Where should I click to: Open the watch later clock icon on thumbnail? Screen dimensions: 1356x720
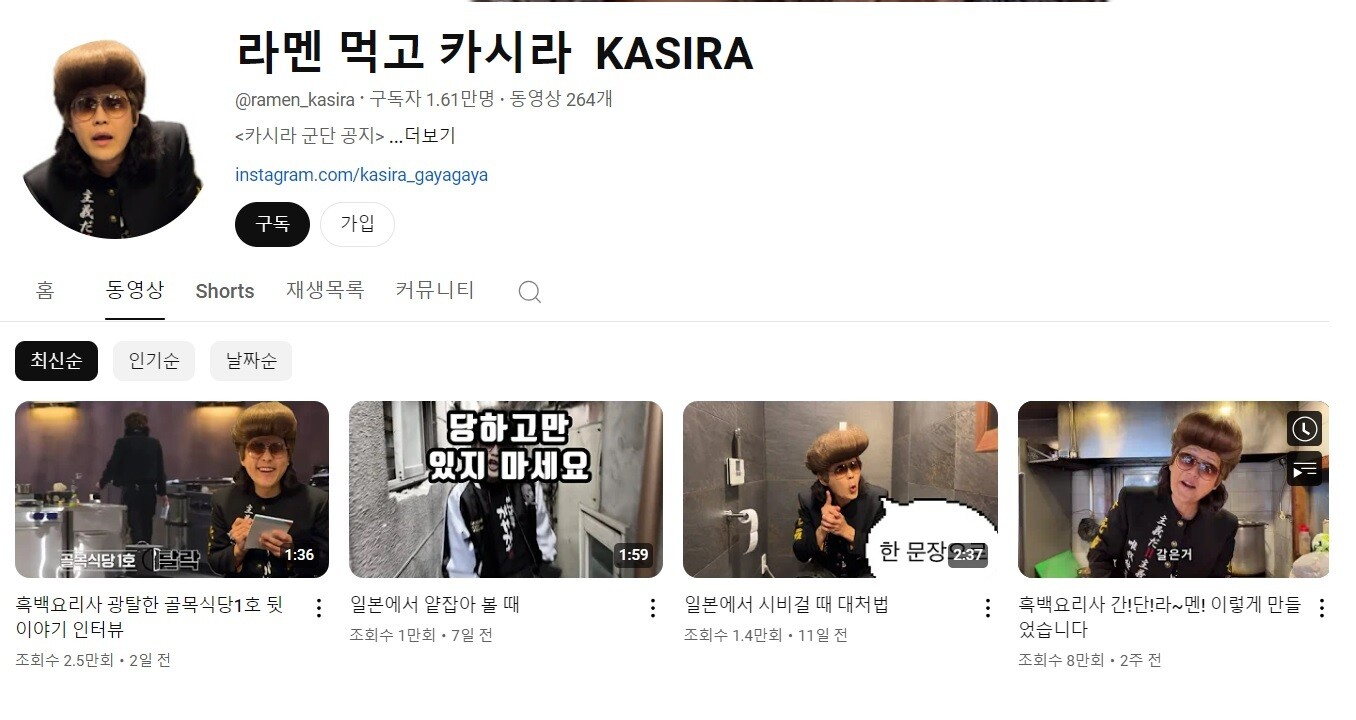(1304, 429)
